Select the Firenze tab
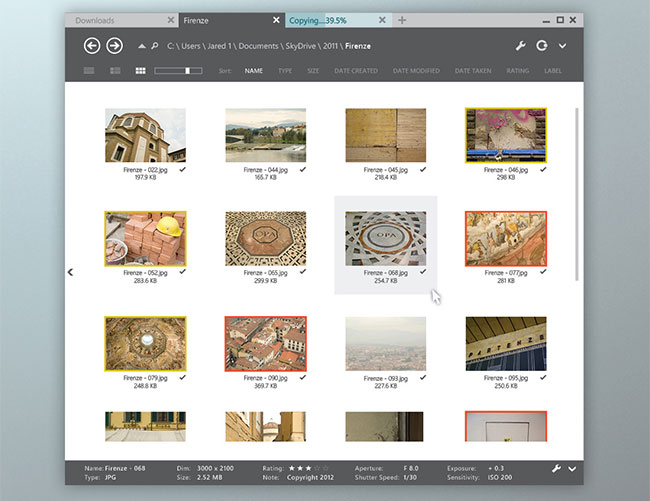This screenshot has width=650, height=501. (x=232, y=20)
